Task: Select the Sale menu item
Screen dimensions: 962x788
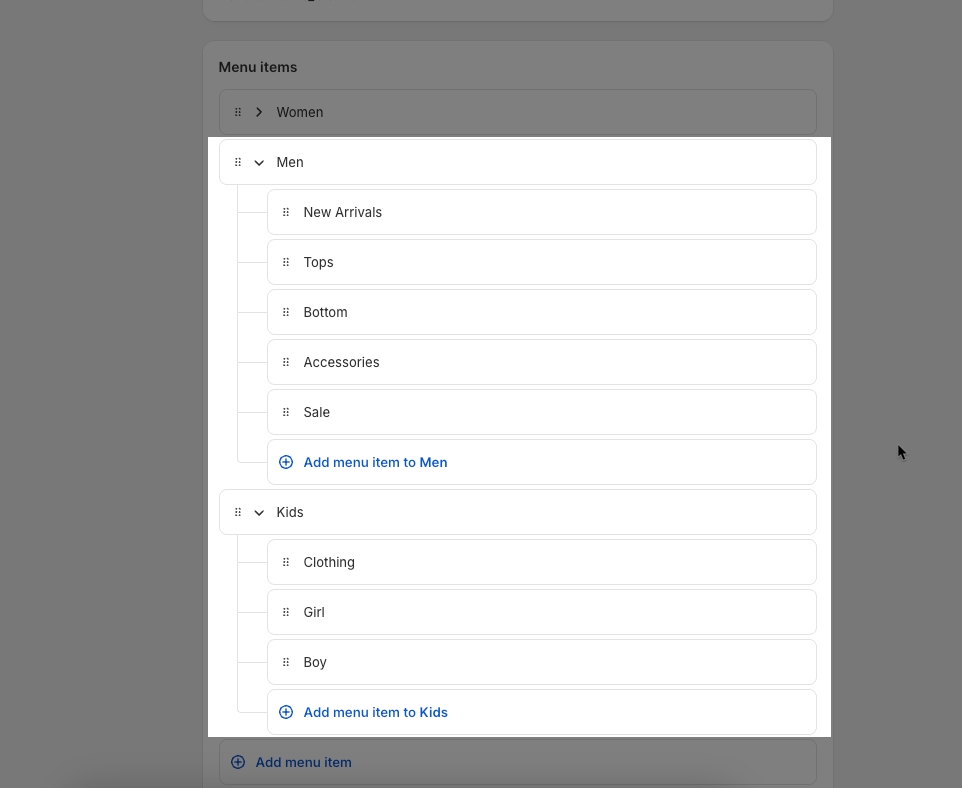Action: pos(542,412)
